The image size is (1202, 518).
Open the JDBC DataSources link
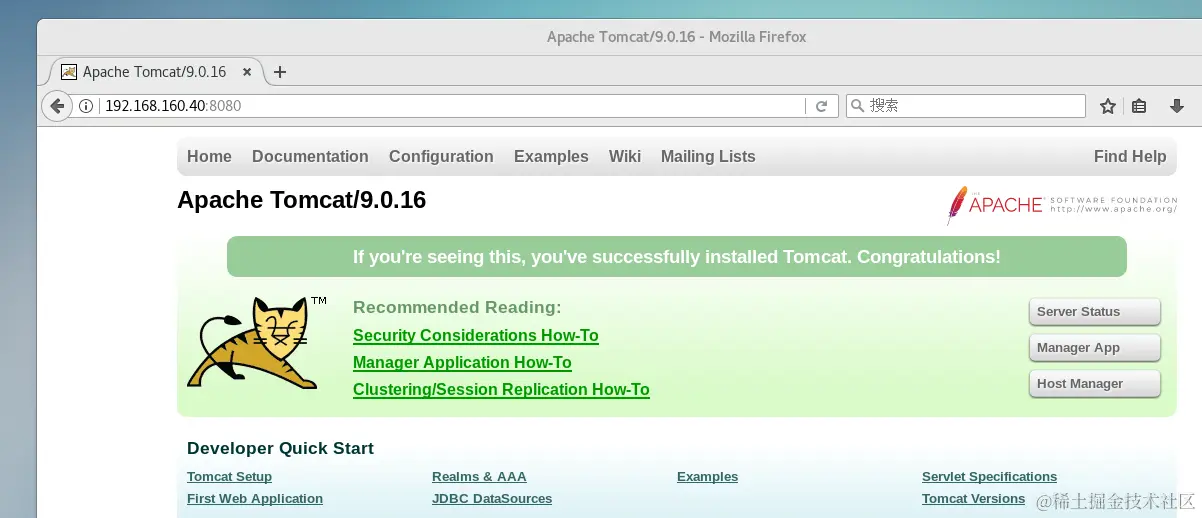click(492, 499)
